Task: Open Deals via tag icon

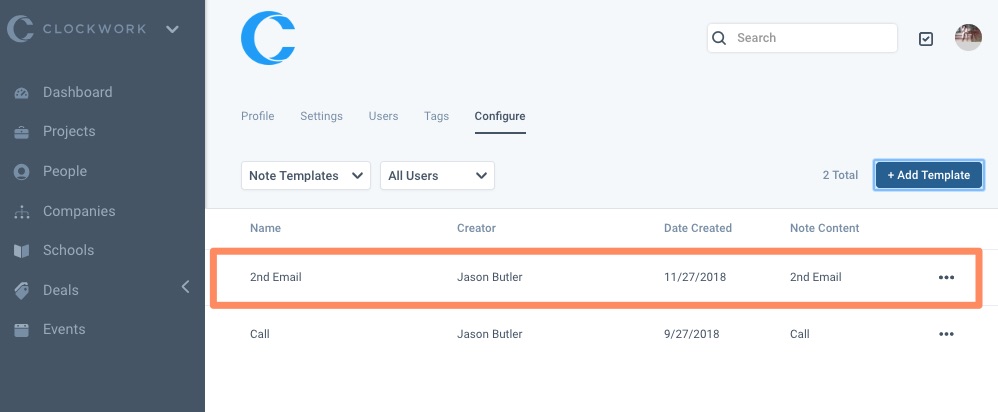Action: click(x=21, y=291)
